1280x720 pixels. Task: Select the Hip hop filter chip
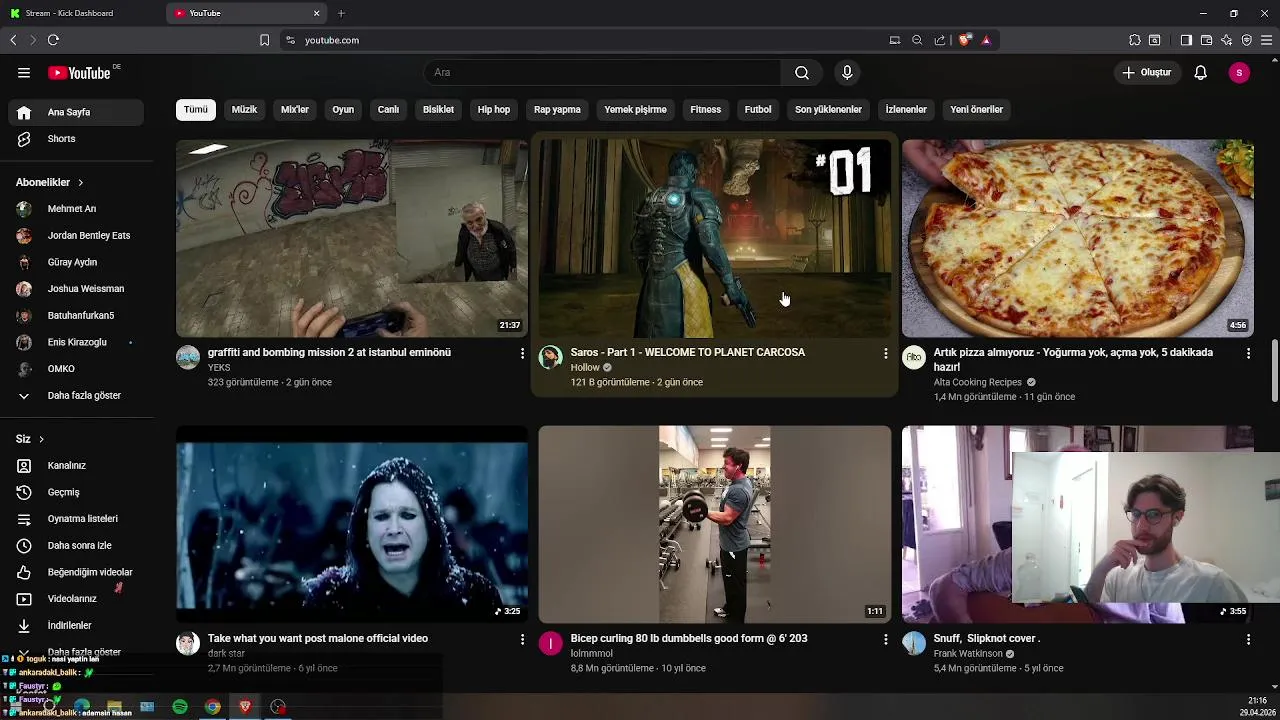pyautogui.click(x=494, y=109)
